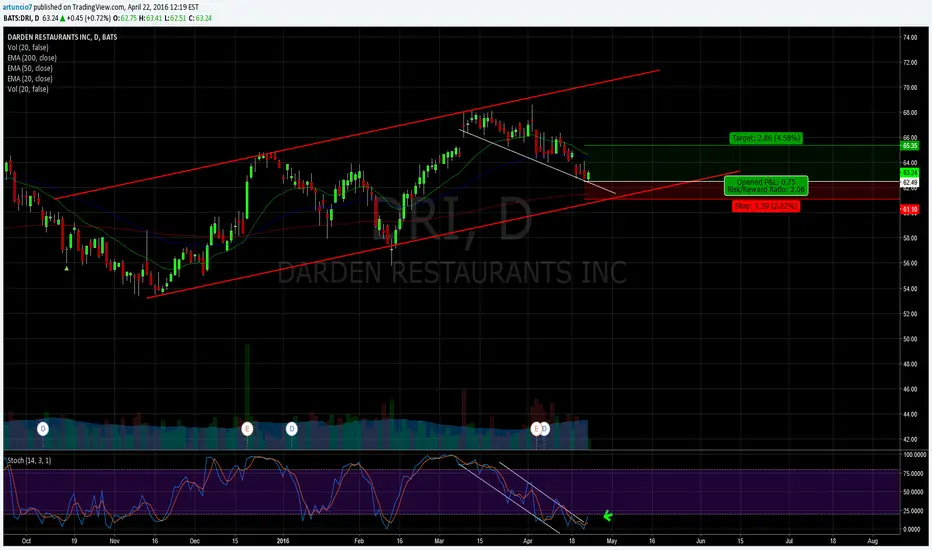Click the dividend D marker near October

click(x=43, y=429)
